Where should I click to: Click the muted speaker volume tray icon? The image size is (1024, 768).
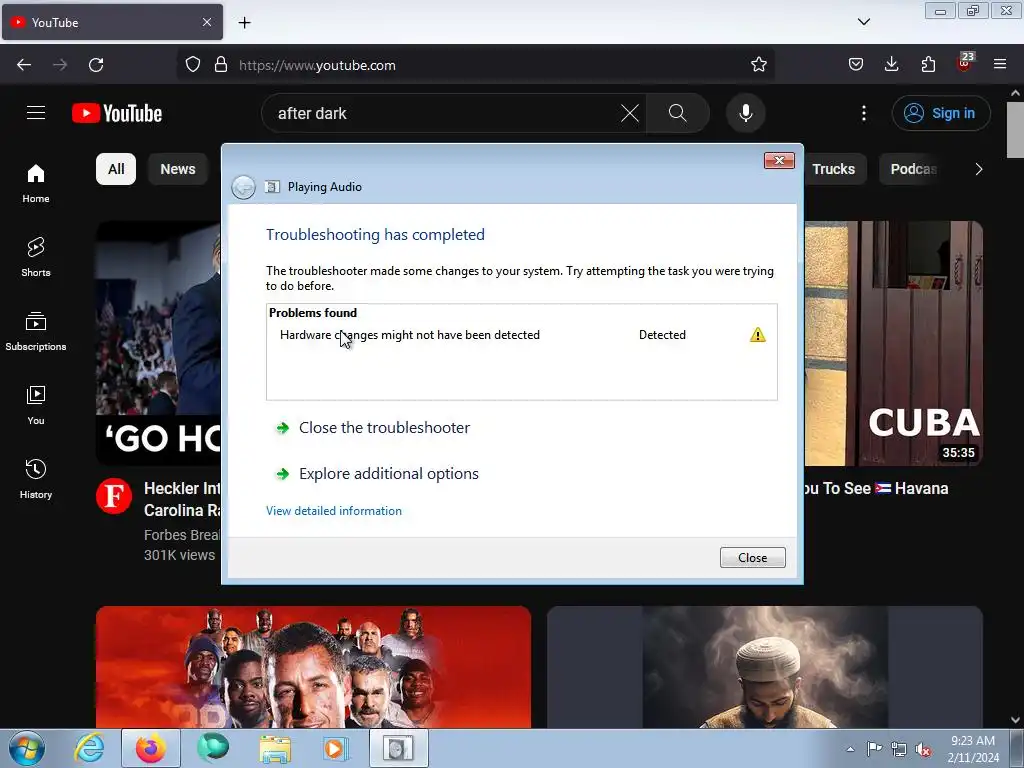[x=923, y=750]
